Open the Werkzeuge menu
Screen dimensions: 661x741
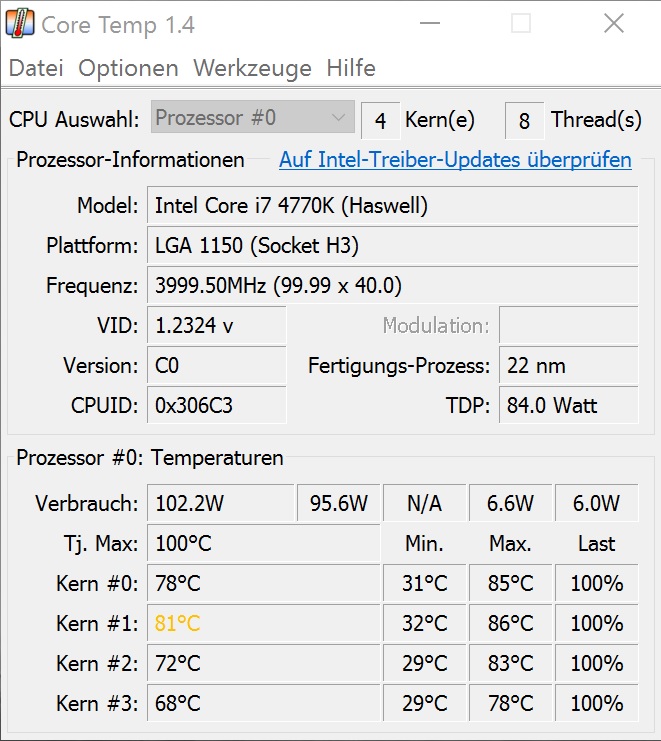pyautogui.click(x=252, y=68)
